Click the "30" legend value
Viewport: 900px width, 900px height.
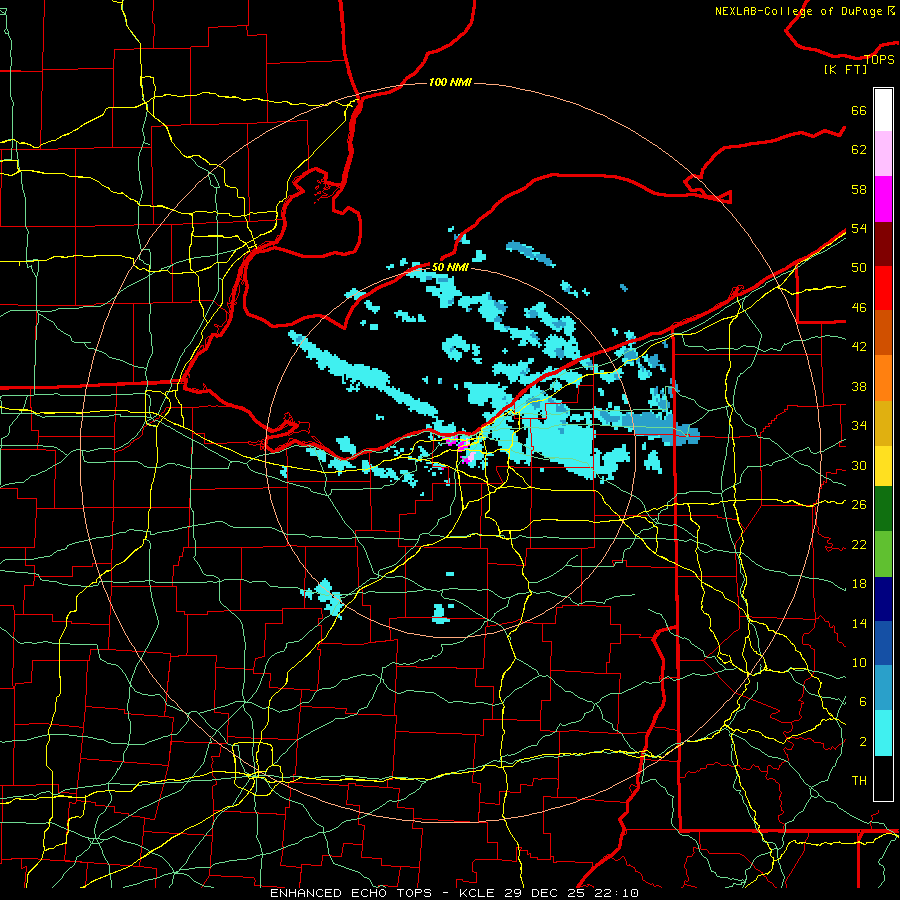click(x=859, y=465)
